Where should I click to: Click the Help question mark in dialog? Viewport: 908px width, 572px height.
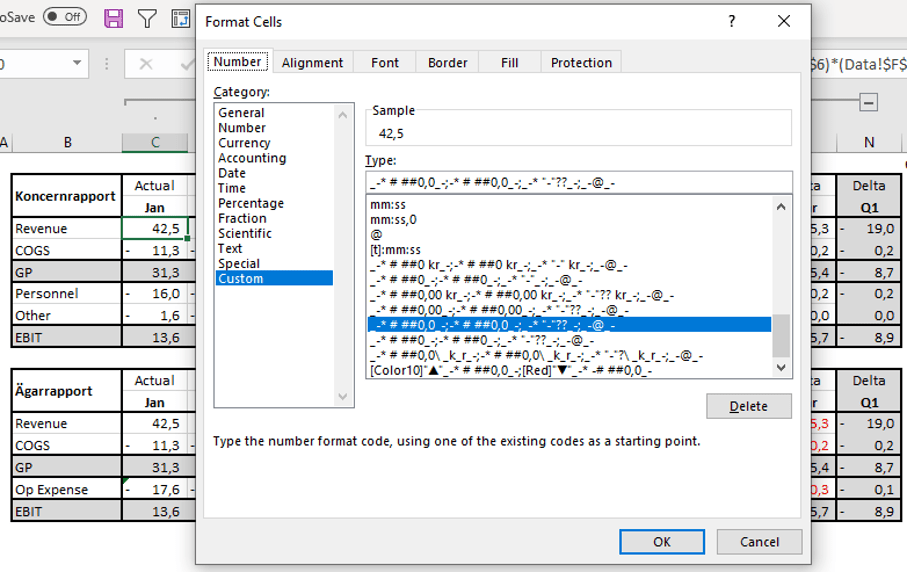pyautogui.click(x=732, y=21)
